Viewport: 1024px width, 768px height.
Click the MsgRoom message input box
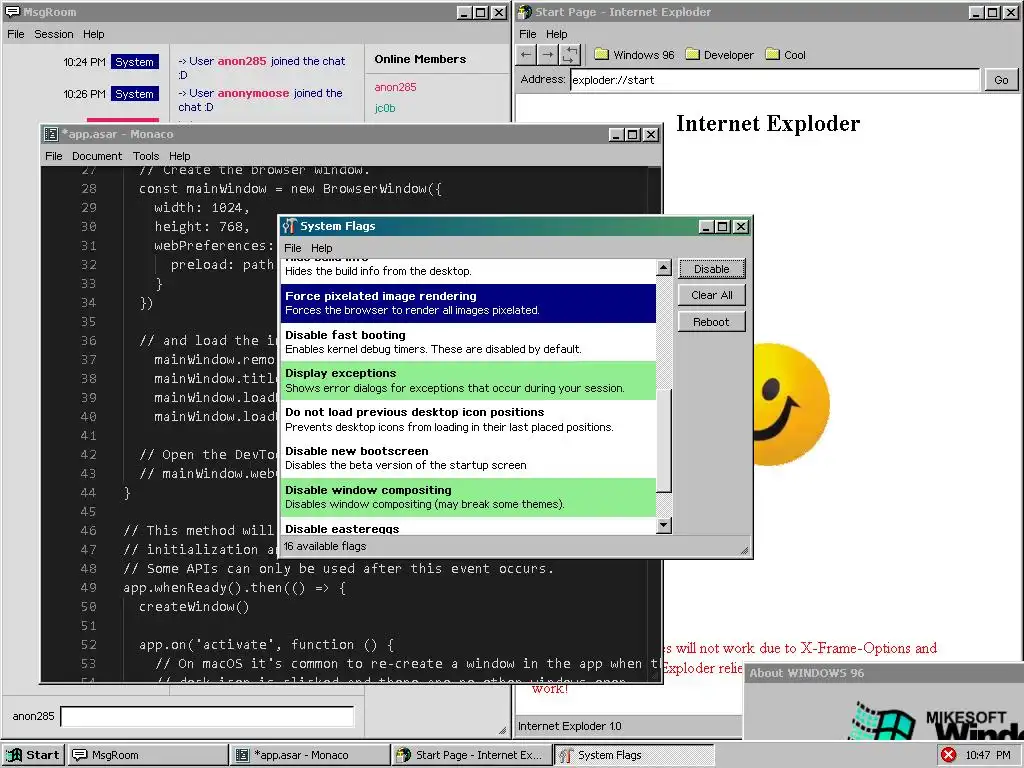click(207, 716)
